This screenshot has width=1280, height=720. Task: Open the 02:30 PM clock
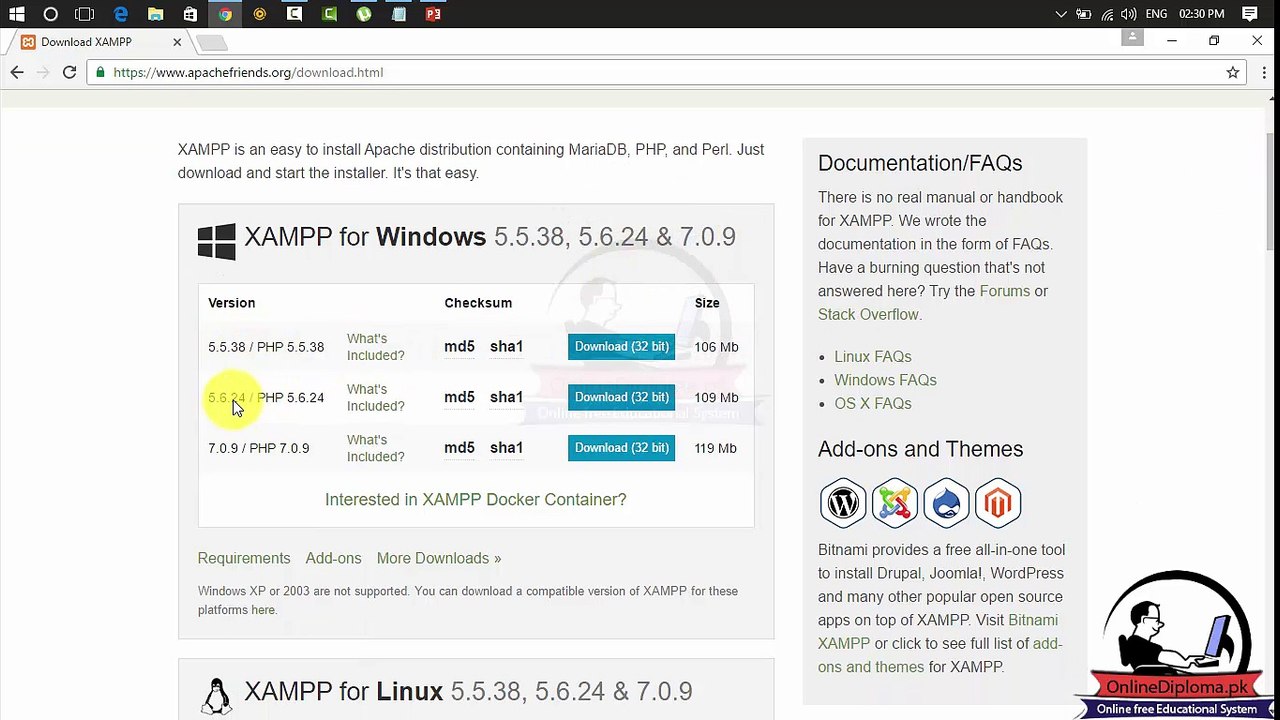(1202, 14)
